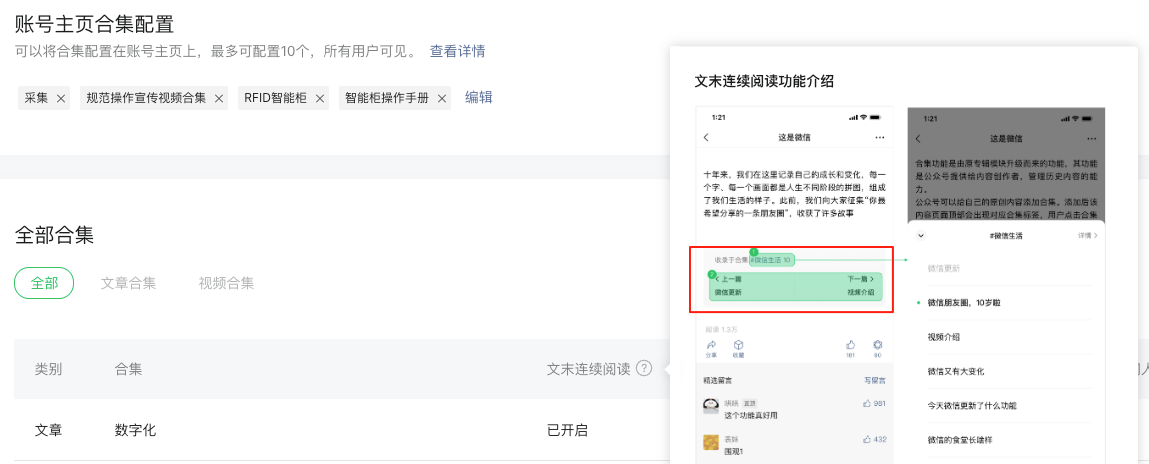Click 精选留言 heading in mockup
Viewport: 1149px width, 464px height.
coord(716,381)
